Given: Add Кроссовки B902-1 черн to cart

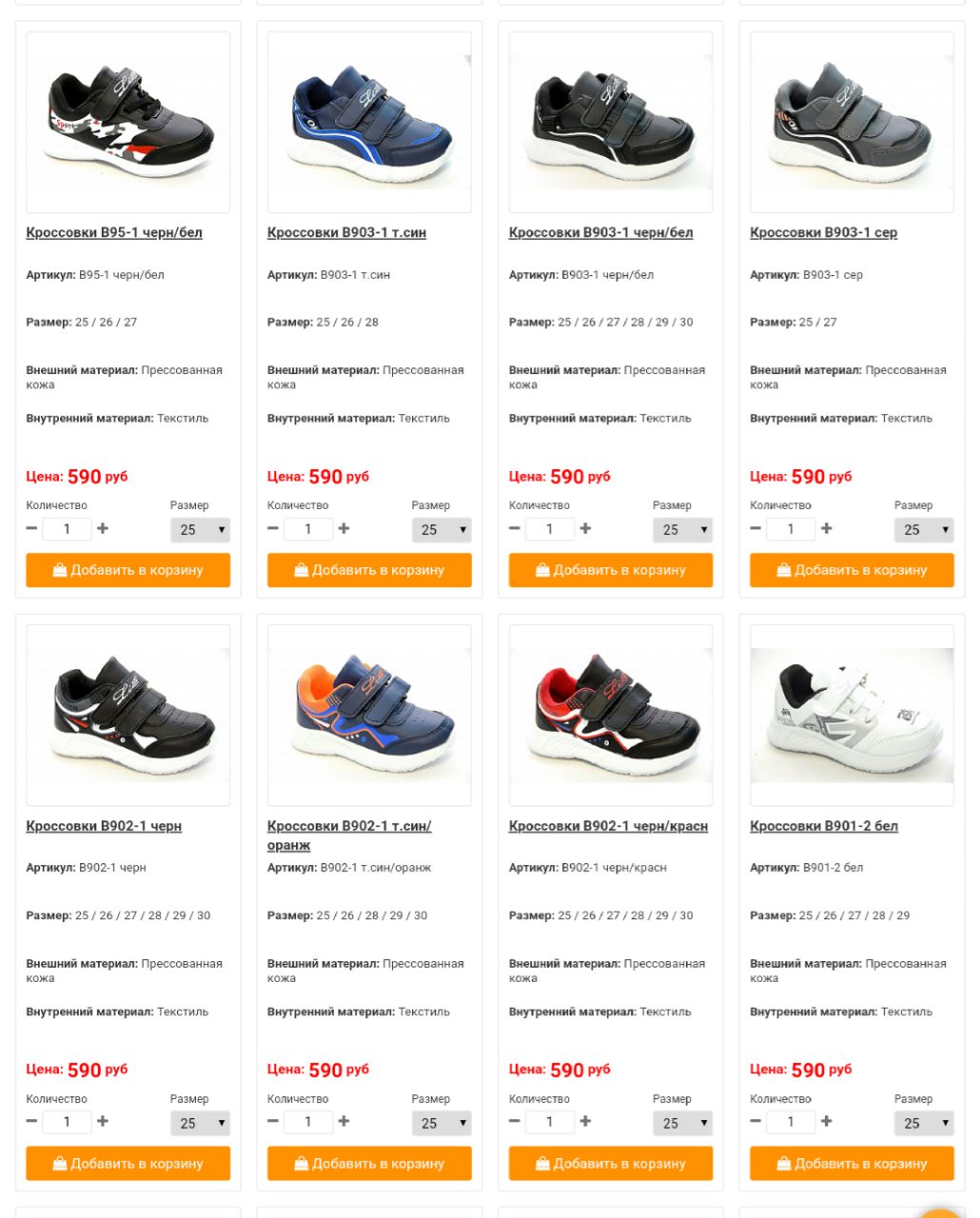Looking at the screenshot, I should pyautogui.click(x=127, y=1163).
